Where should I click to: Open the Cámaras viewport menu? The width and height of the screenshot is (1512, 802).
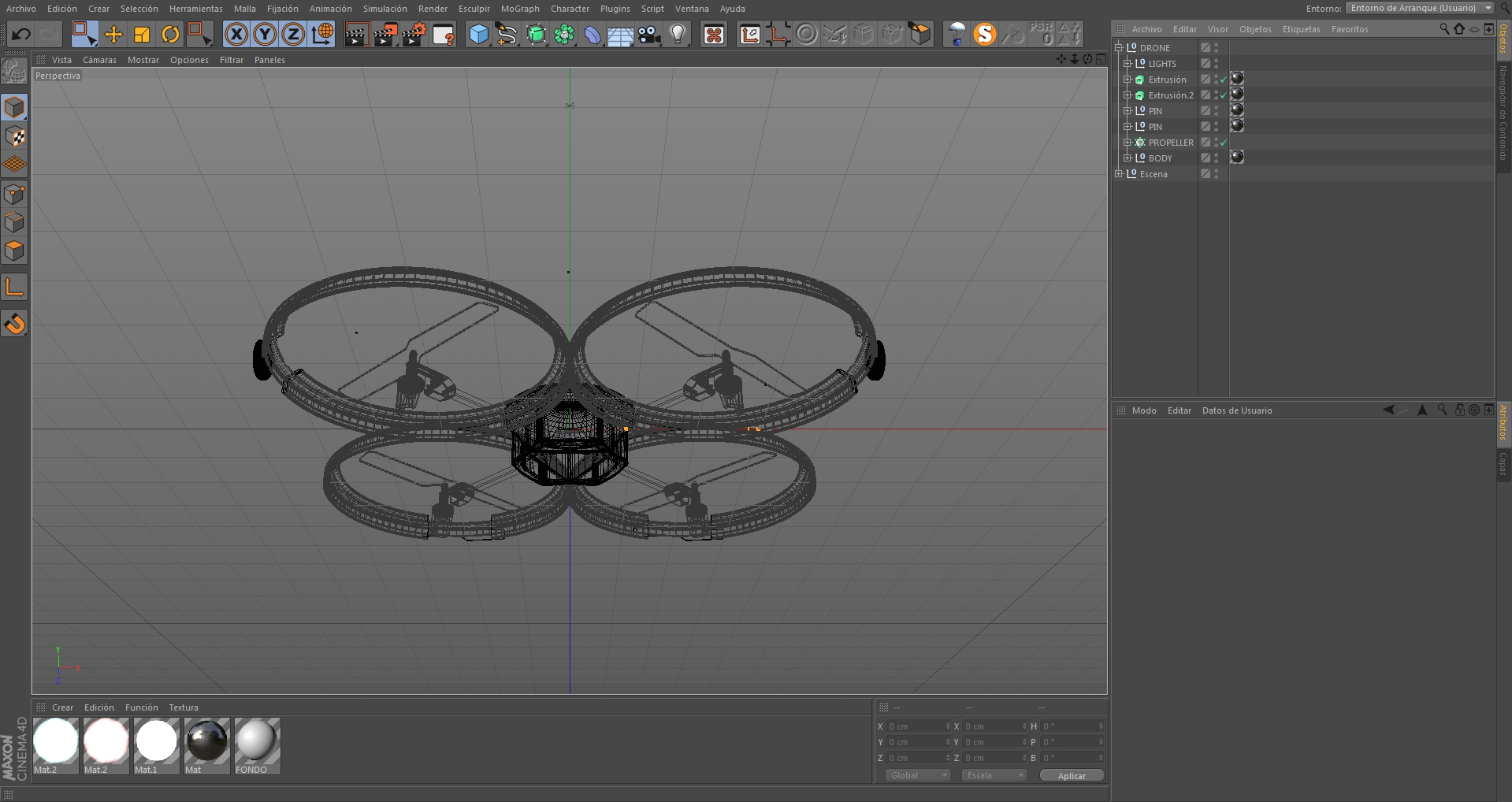[x=99, y=60]
